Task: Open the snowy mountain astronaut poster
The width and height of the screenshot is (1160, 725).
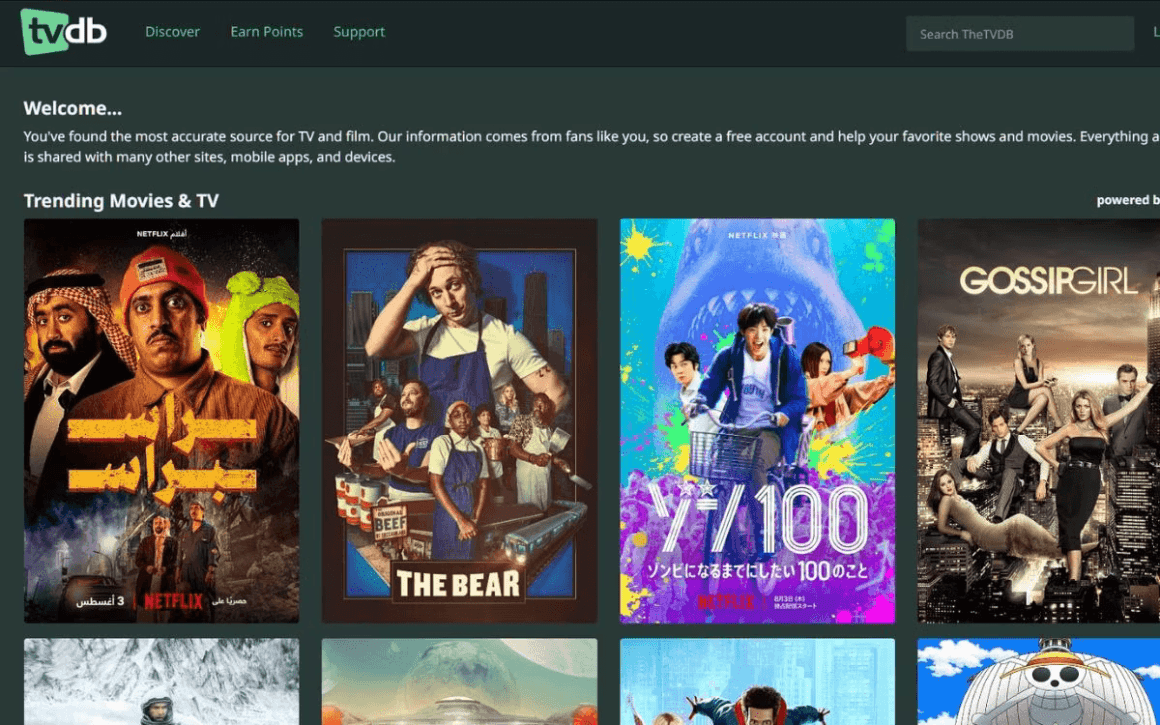Action: point(161,681)
